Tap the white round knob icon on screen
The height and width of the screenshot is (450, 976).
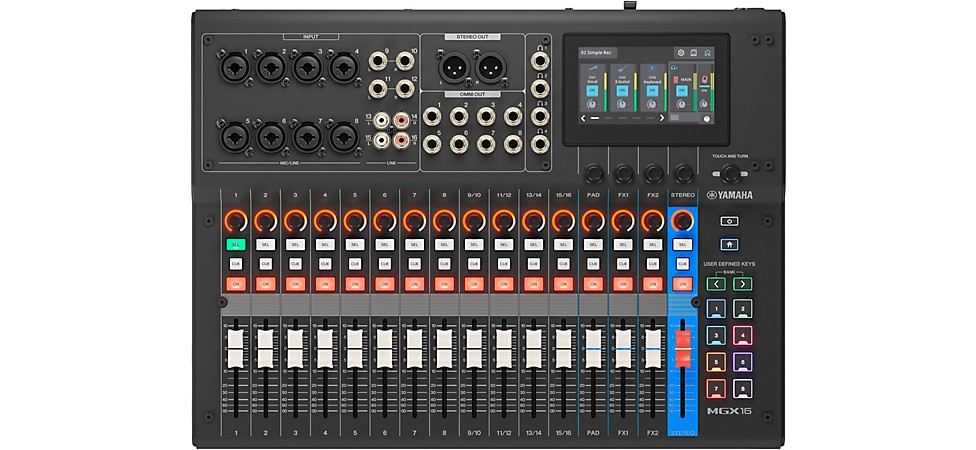pyautogui.click(x=706, y=119)
